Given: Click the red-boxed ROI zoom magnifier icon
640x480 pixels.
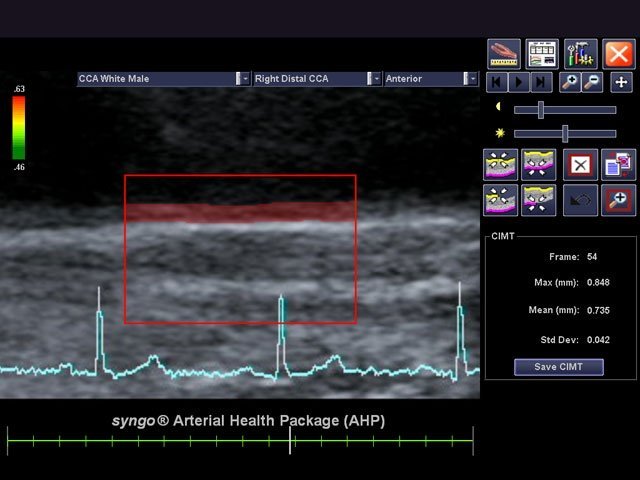Looking at the screenshot, I should click(618, 200).
